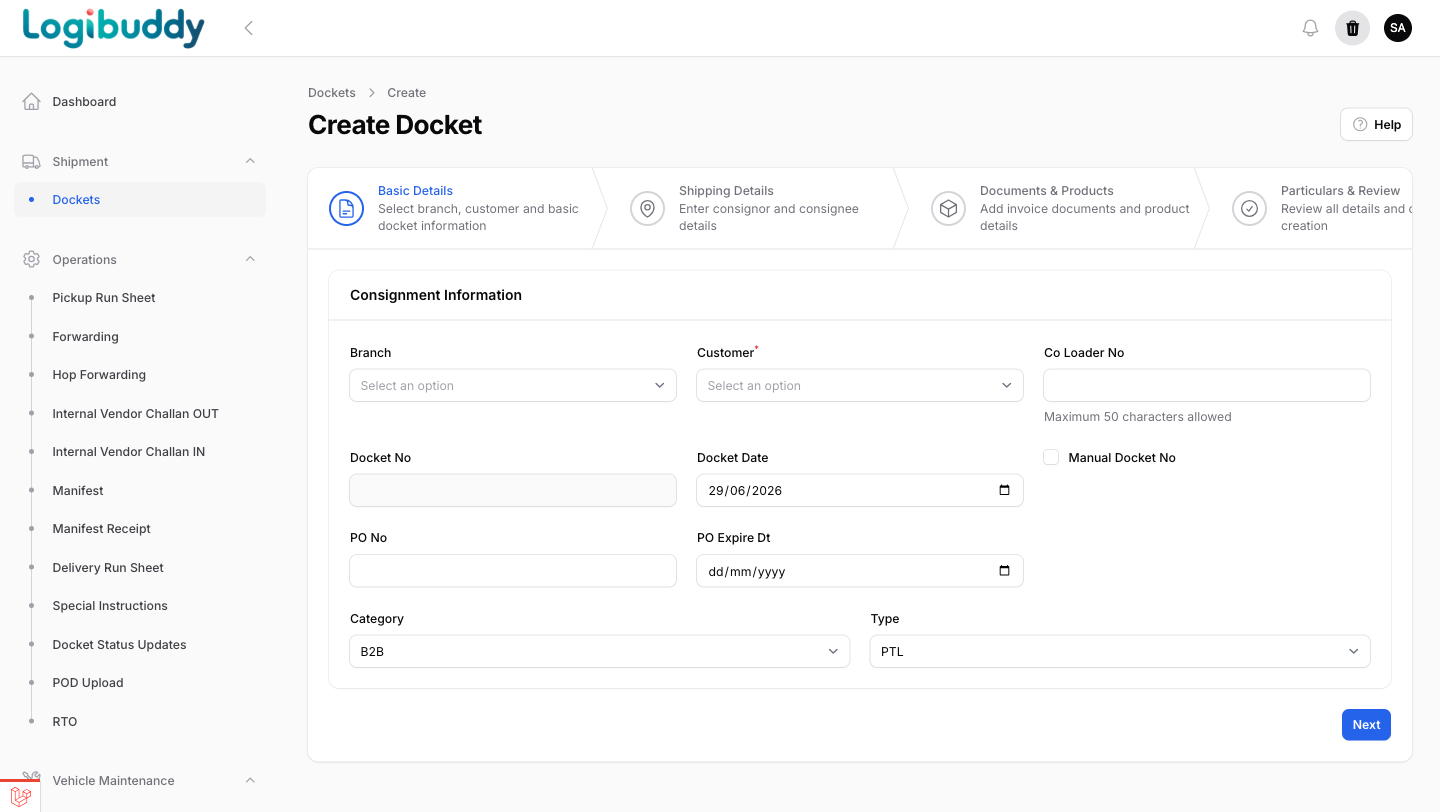Focus the Co Loader No field
Screen dimensions: 1440x812
[x=1207, y=386]
